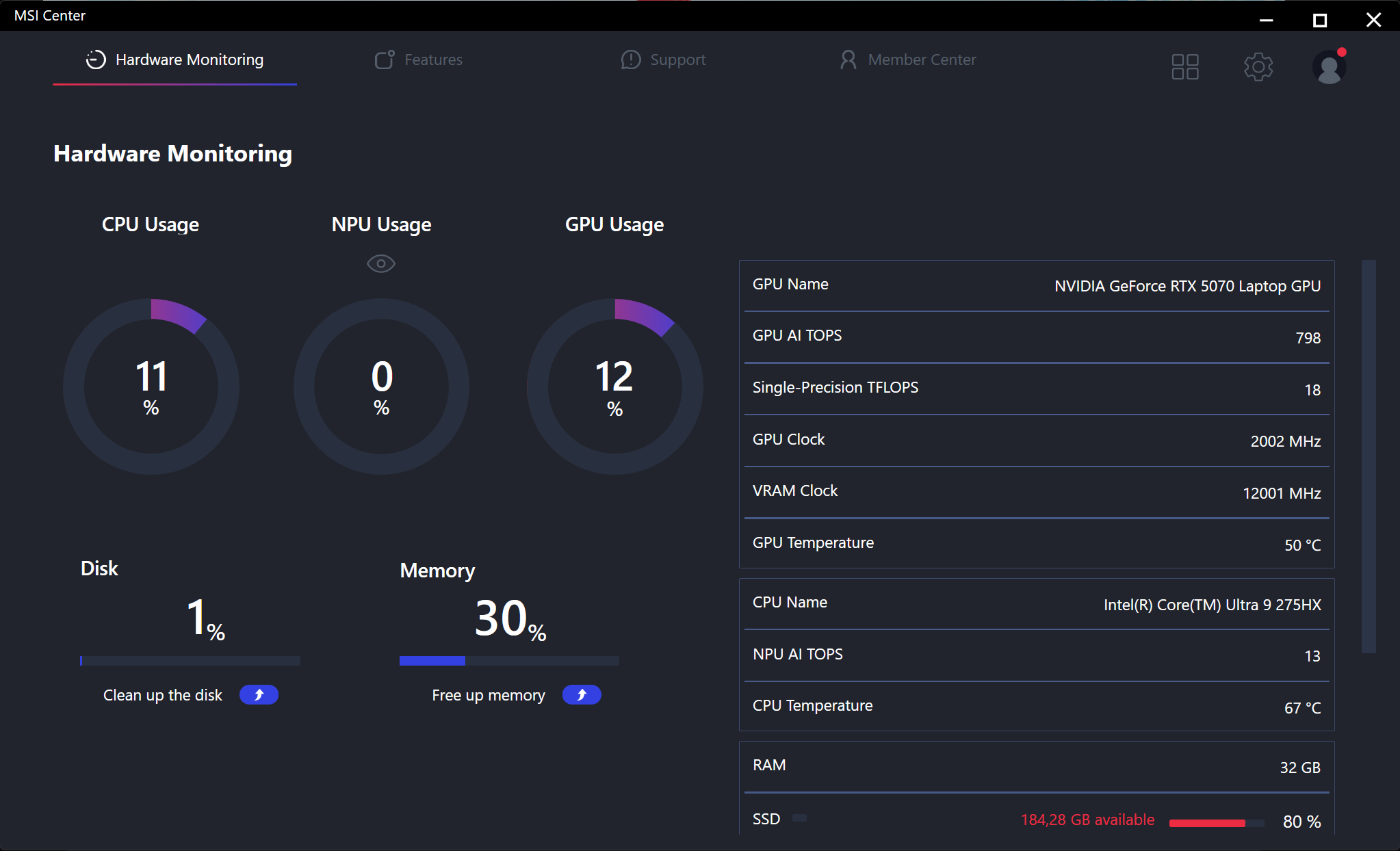Open MSI Center settings gear
Viewport: 1400px width, 851px height.
click(1258, 67)
